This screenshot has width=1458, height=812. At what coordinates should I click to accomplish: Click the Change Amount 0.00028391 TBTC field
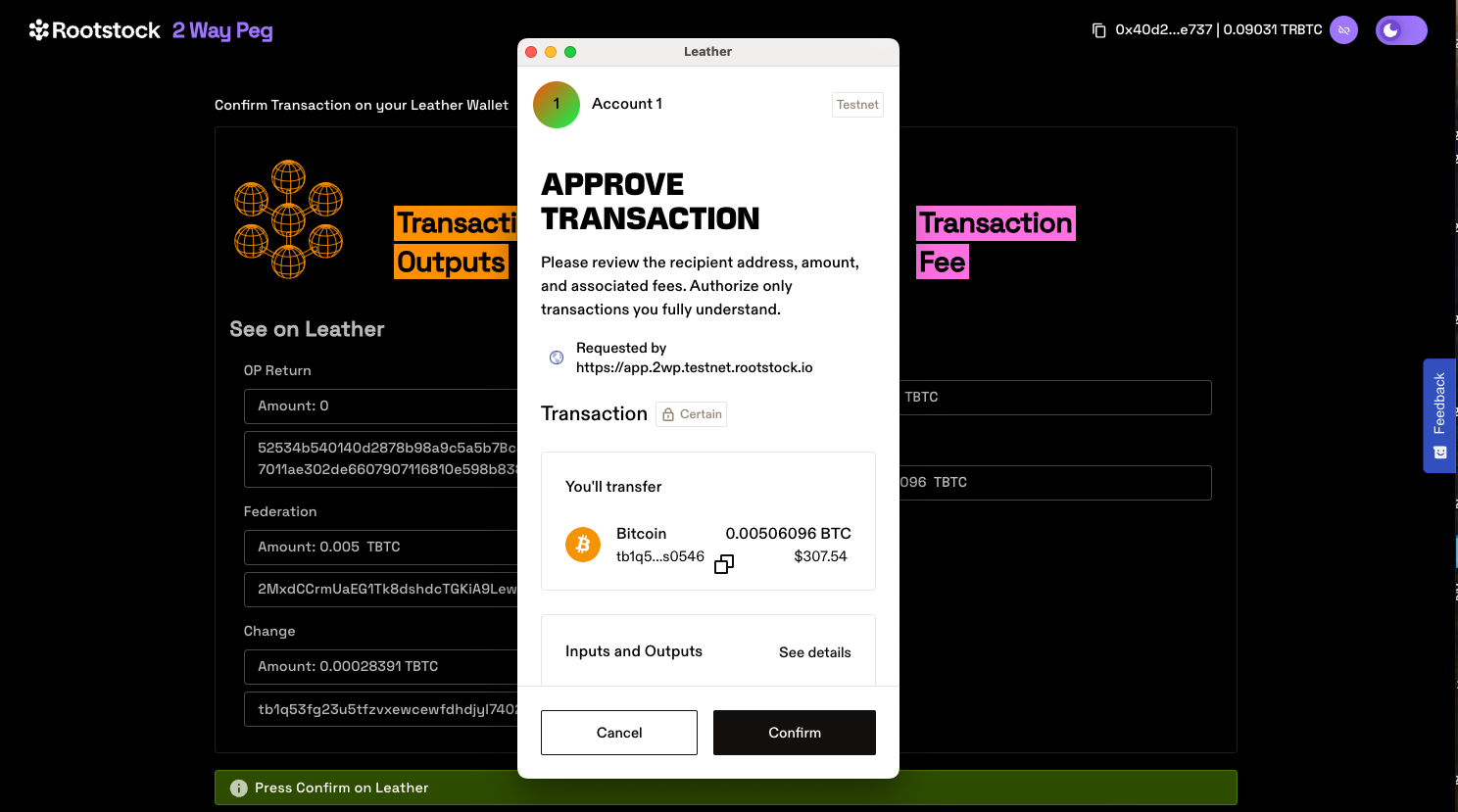tap(382, 667)
